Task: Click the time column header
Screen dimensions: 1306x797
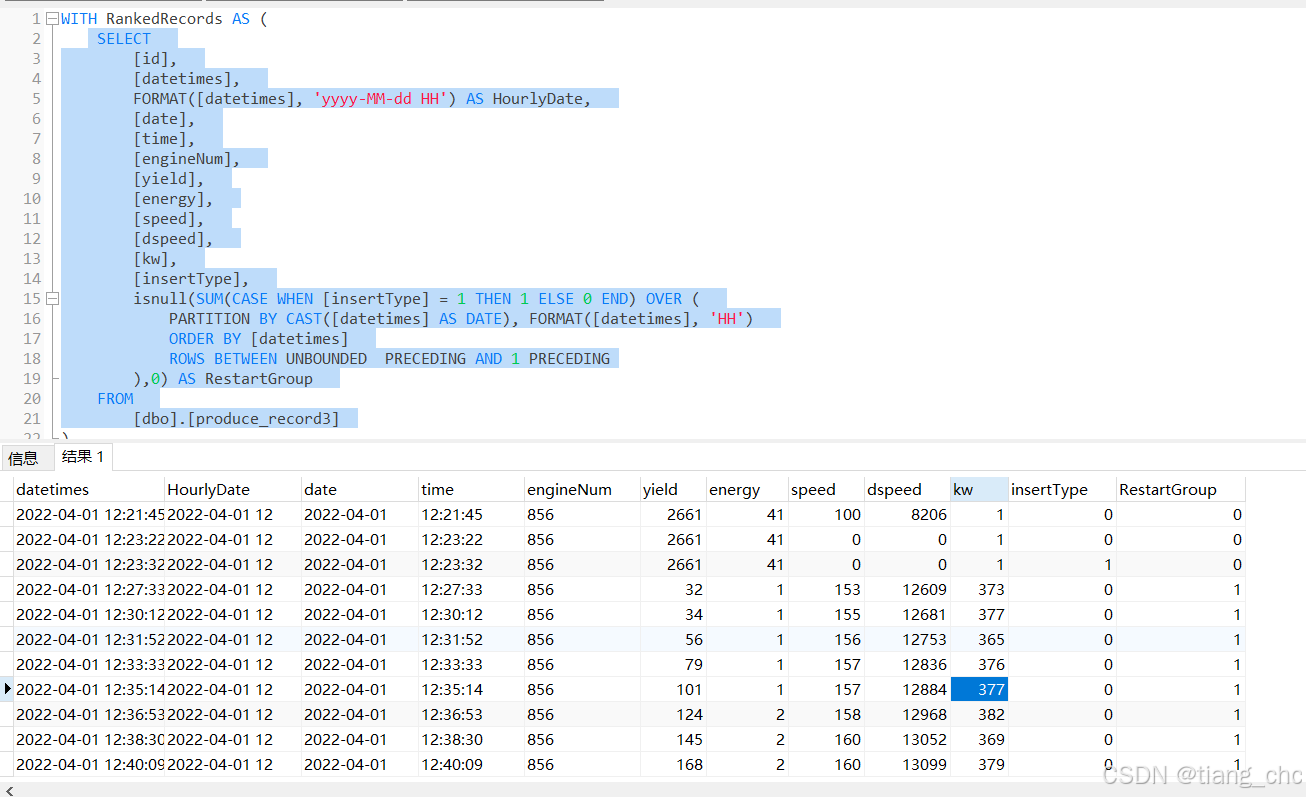Action: tap(471, 490)
